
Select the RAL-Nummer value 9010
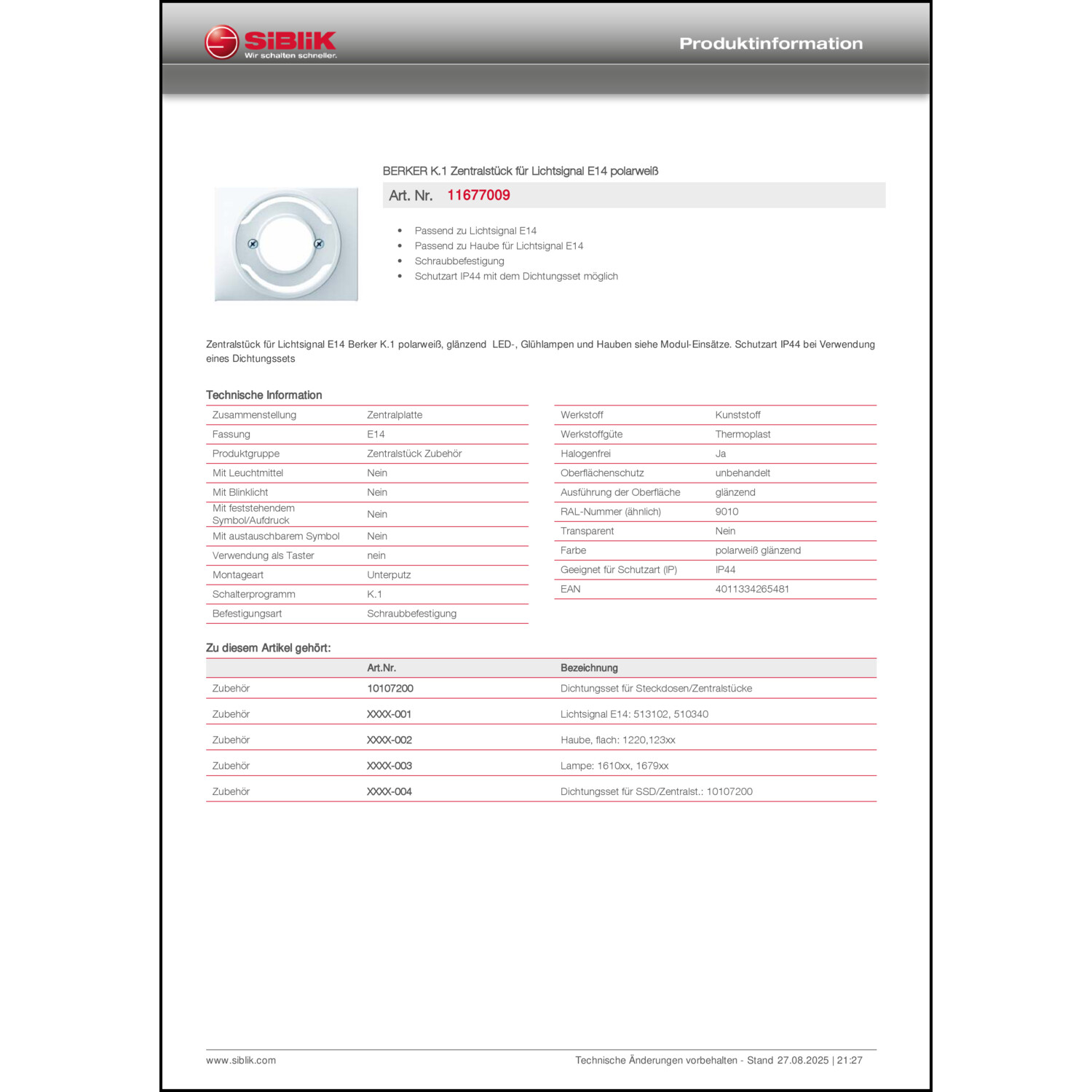724,511
